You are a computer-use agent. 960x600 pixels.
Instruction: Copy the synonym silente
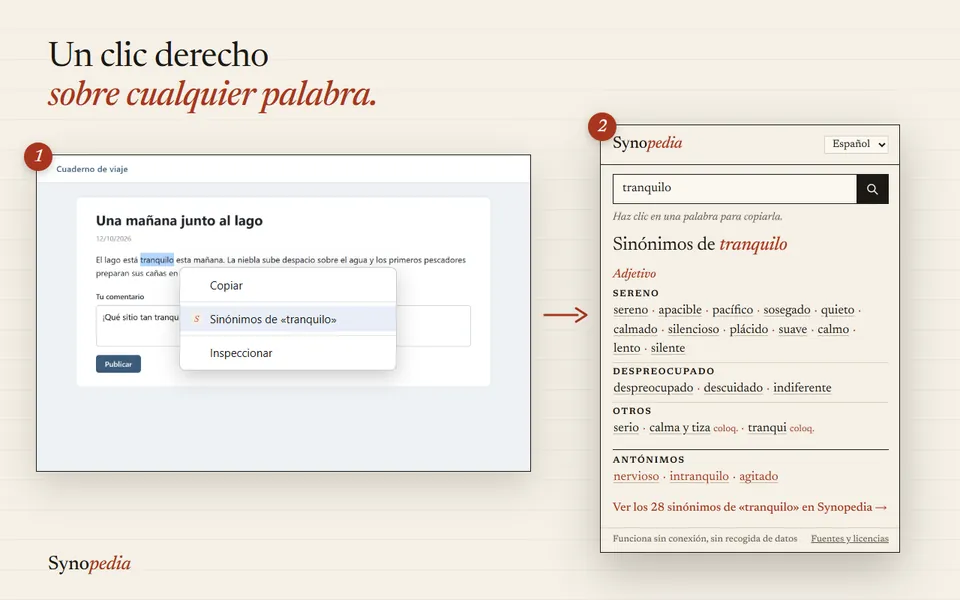[x=668, y=348]
